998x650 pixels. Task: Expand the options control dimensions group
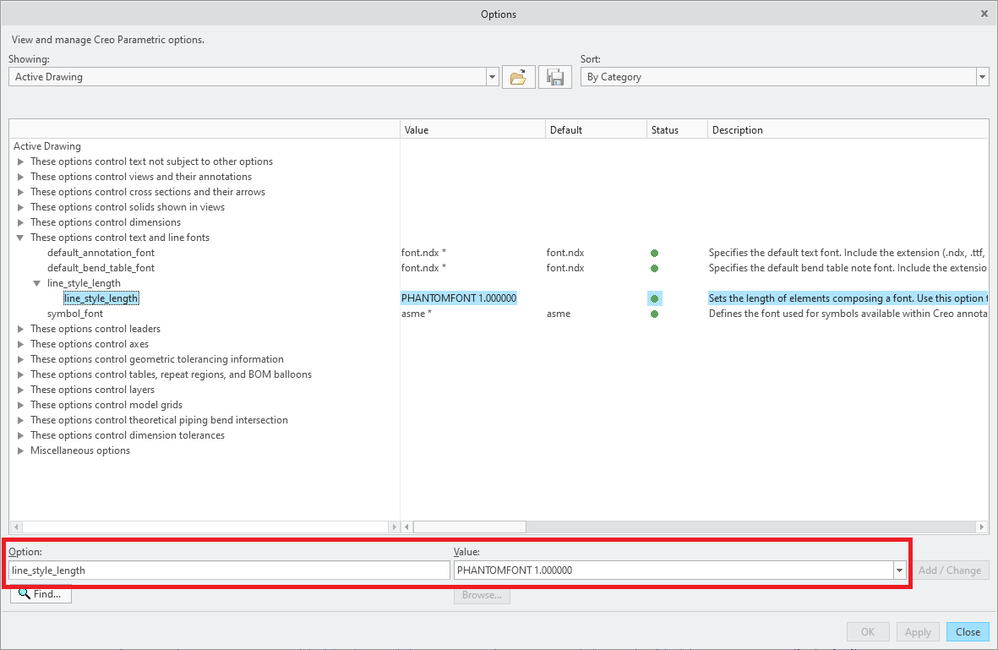[x=20, y=222]
